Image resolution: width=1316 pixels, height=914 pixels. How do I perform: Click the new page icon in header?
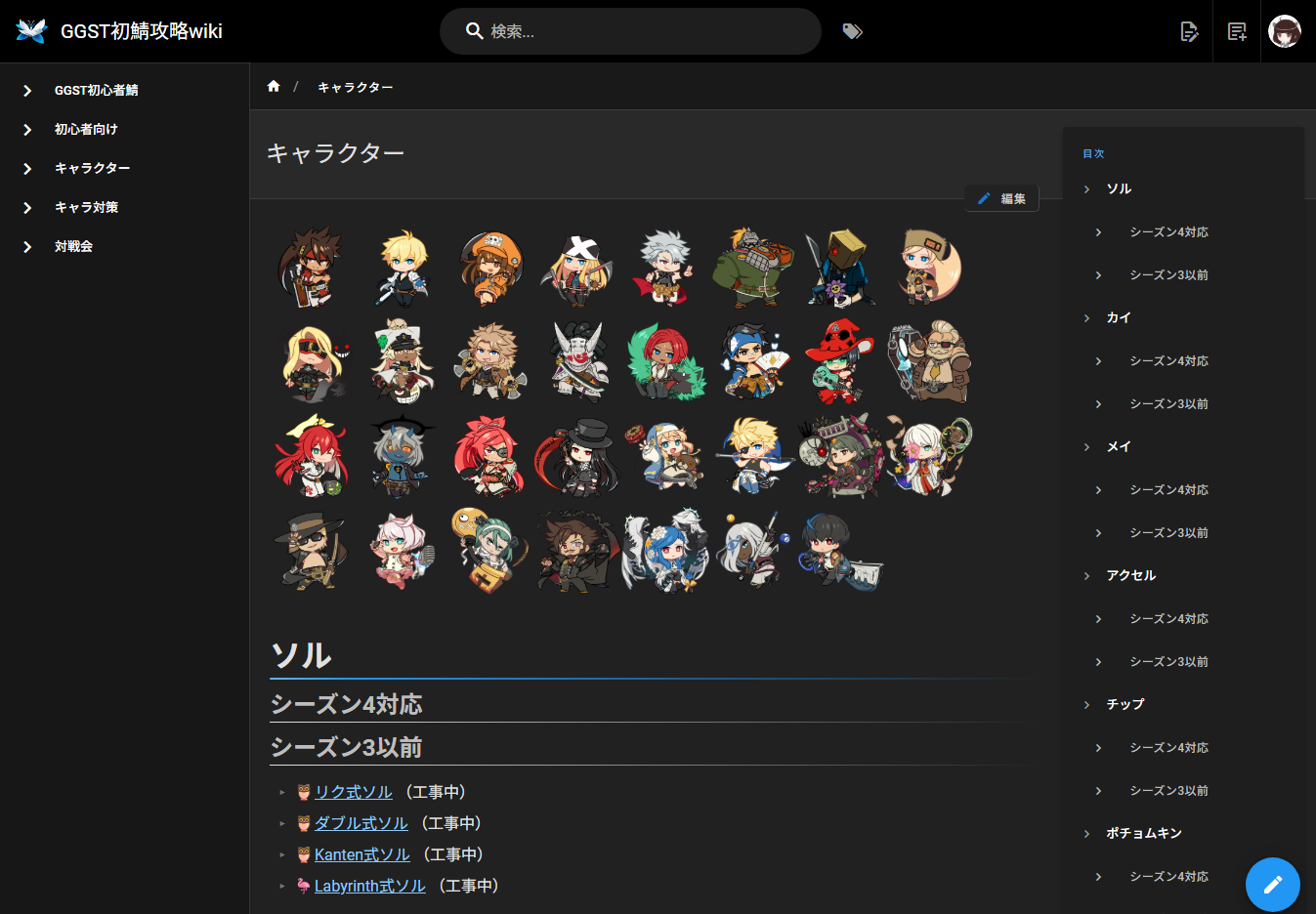click(1237, 31)
